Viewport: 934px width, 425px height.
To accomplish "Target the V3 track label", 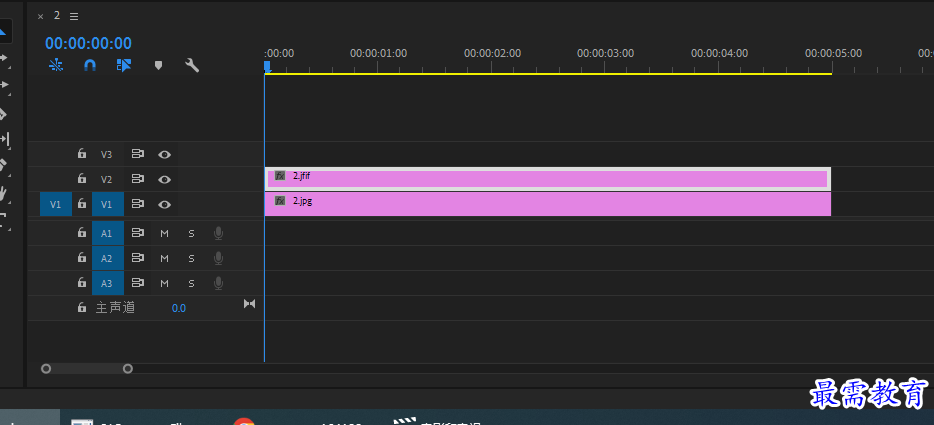I will [x=106, y=154].
